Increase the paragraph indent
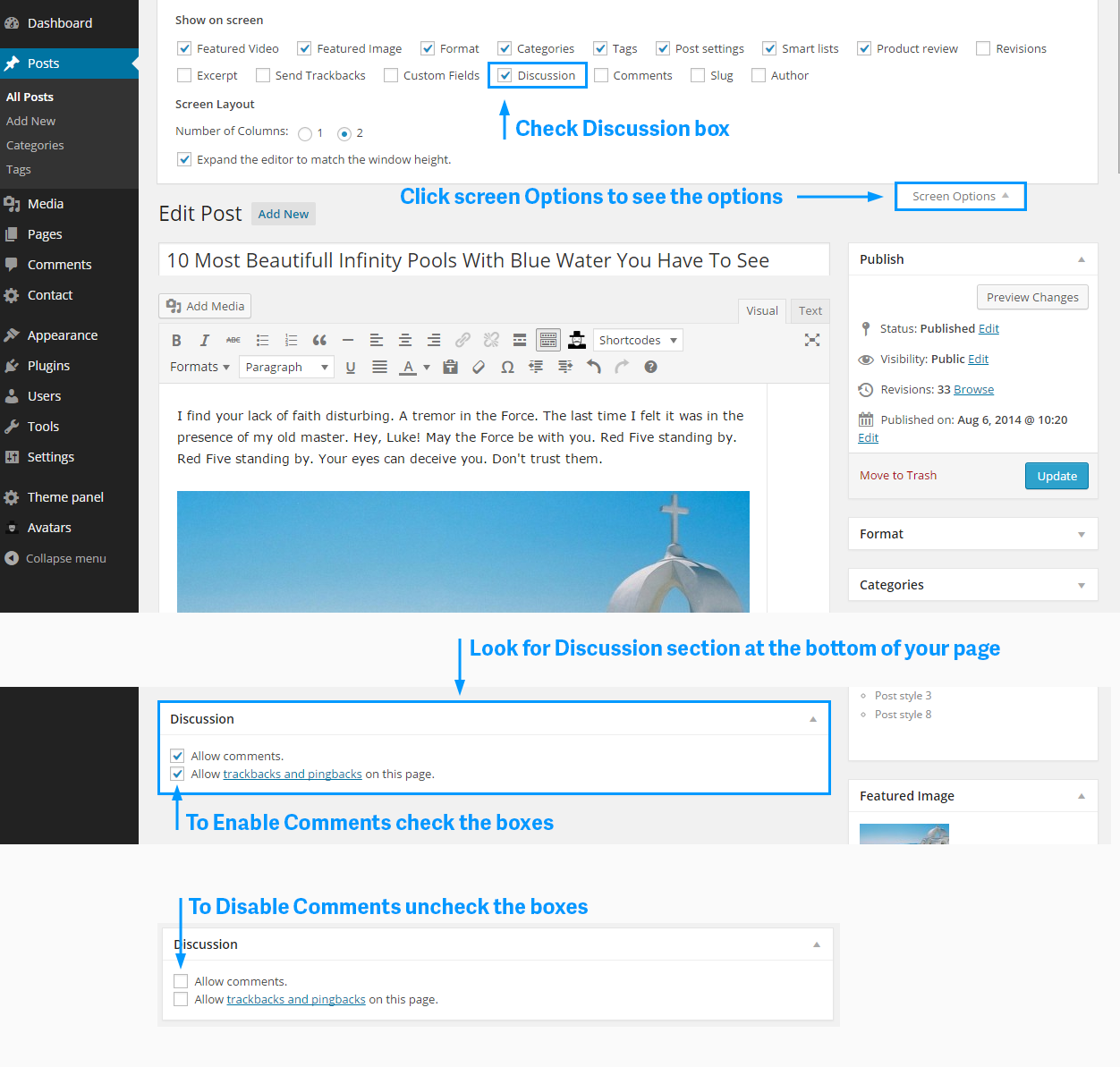 (564, 367)
